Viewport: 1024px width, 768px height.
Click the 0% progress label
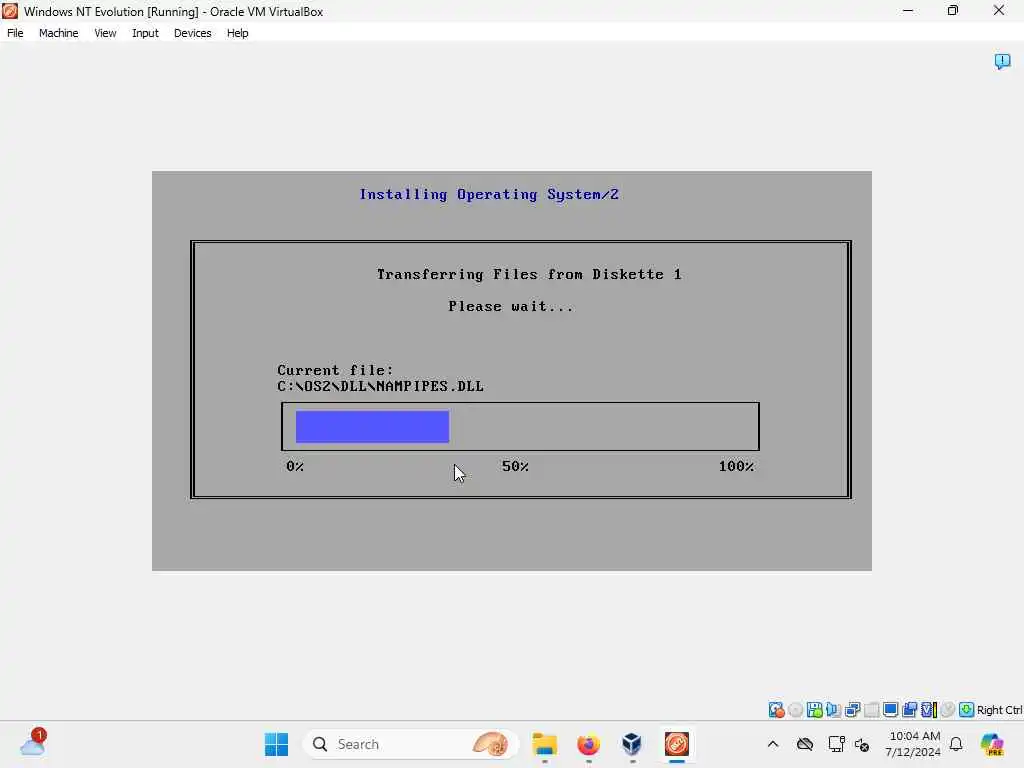(x=295, y=466)
